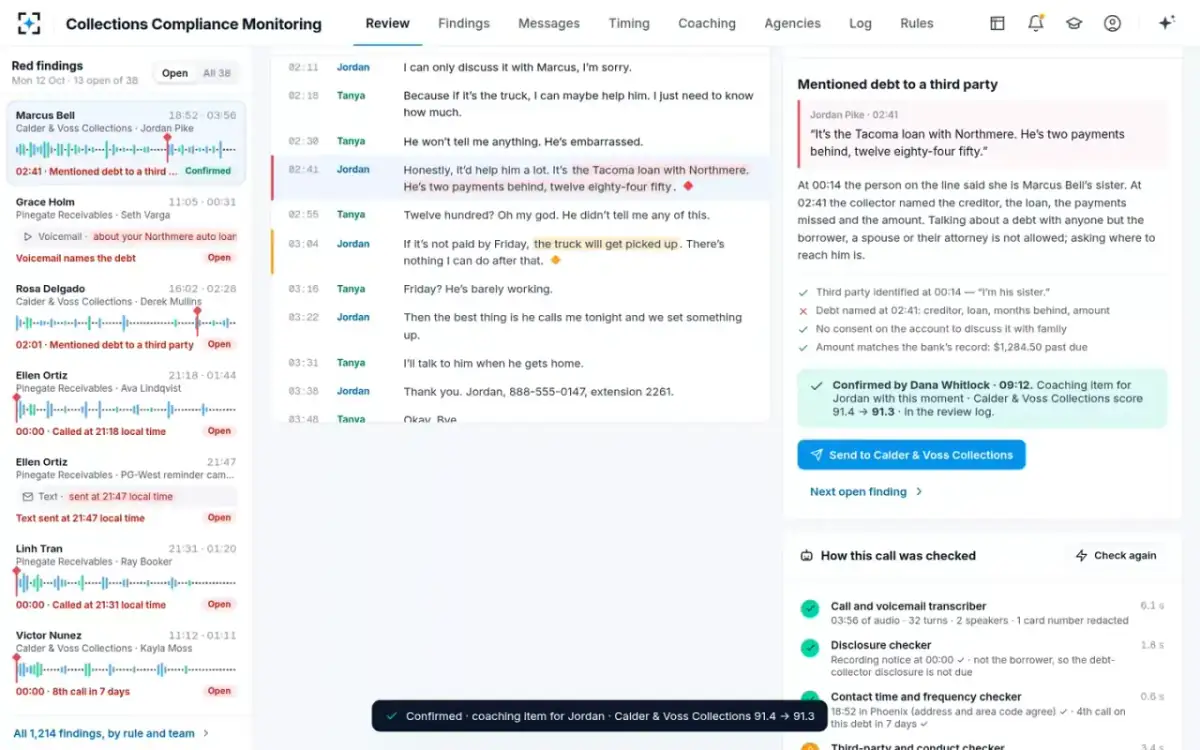Click the green check for Contact time and frequency checker
Image resolution: width=1200 pixels, height=750 pixels.
(x=810, y=699)
